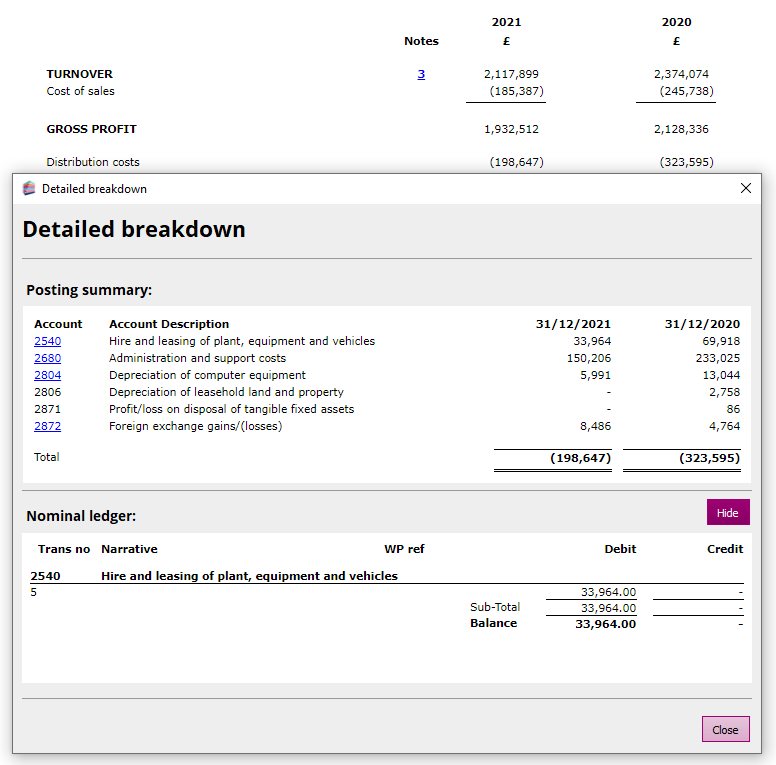Open note 3 beside Turnover
The image size is (776, 765).
tap(421, 74)
